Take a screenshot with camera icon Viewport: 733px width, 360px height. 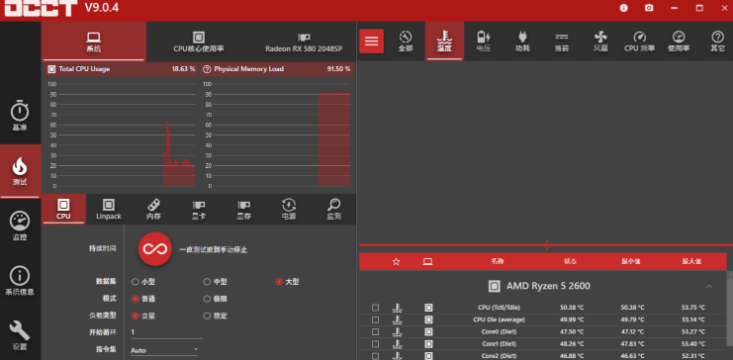point(649,8)
